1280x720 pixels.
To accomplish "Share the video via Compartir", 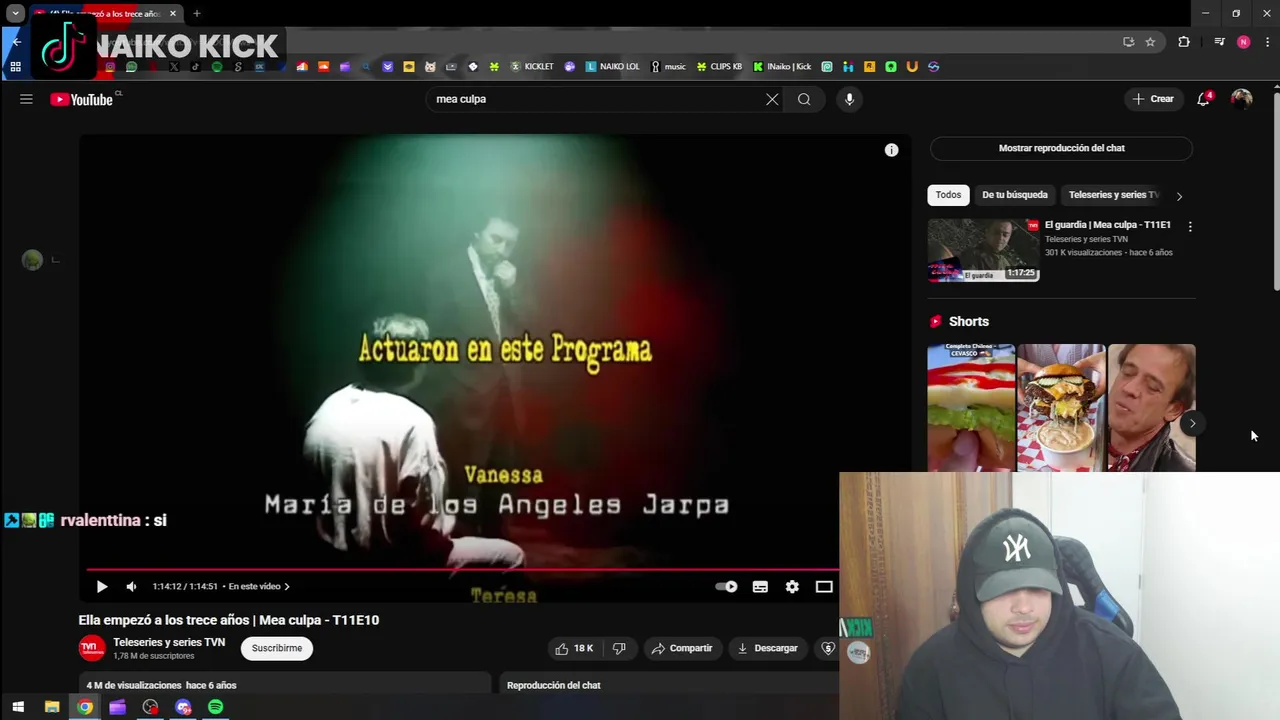I will pos(682,648).
